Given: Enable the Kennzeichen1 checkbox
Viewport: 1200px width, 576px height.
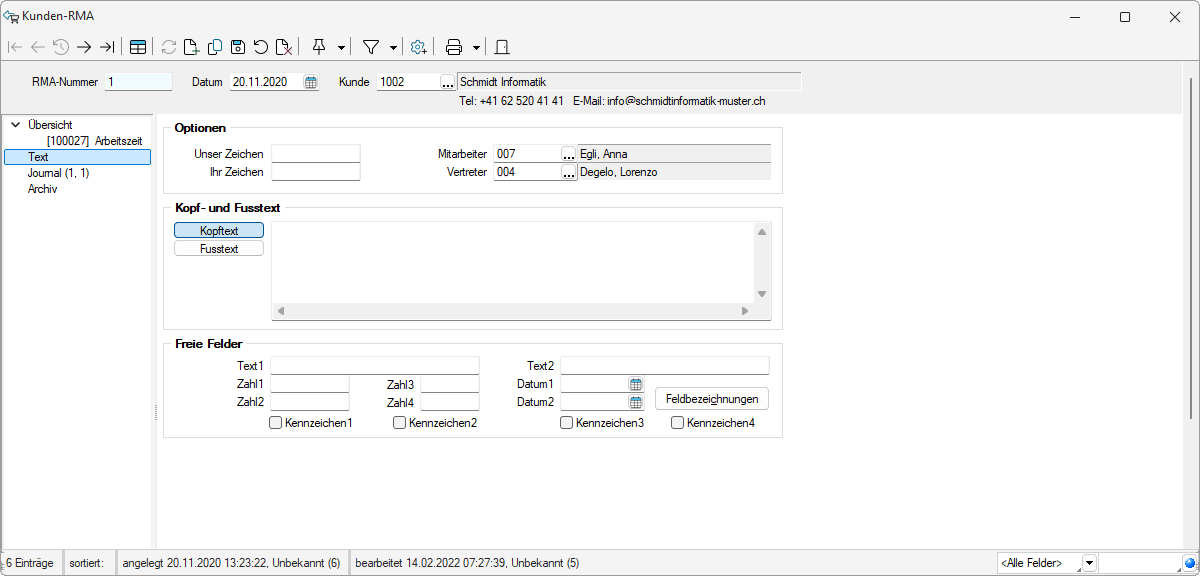Looking at the screenshot, I should (276, 423).
